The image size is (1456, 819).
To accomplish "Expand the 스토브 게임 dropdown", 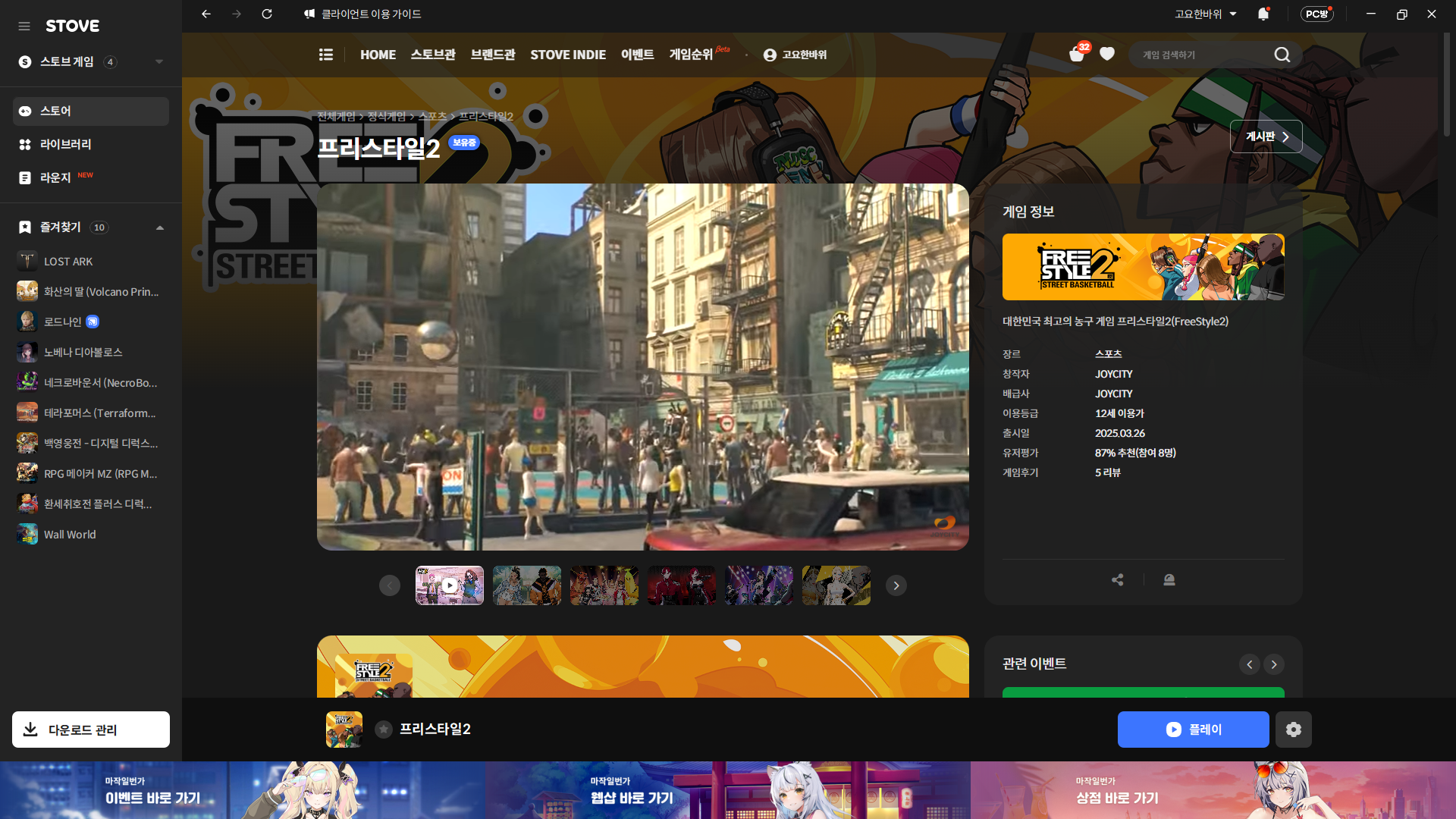I will 159,62.
